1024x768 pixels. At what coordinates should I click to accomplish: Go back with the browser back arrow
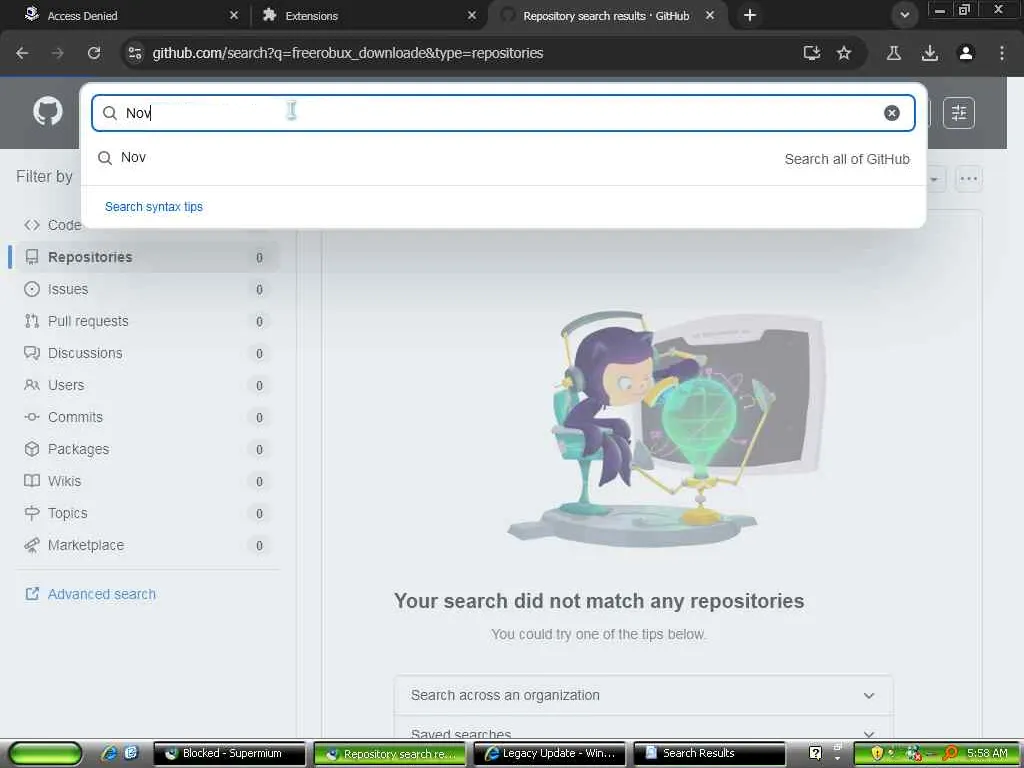pyautogui.click(x=22, y=53)
